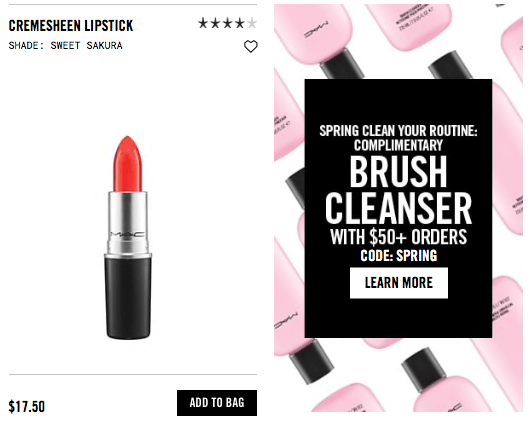Click the Shade: Sweet Sakura label
The height and width of the screenshot is (423, 531).
(65, 45)
